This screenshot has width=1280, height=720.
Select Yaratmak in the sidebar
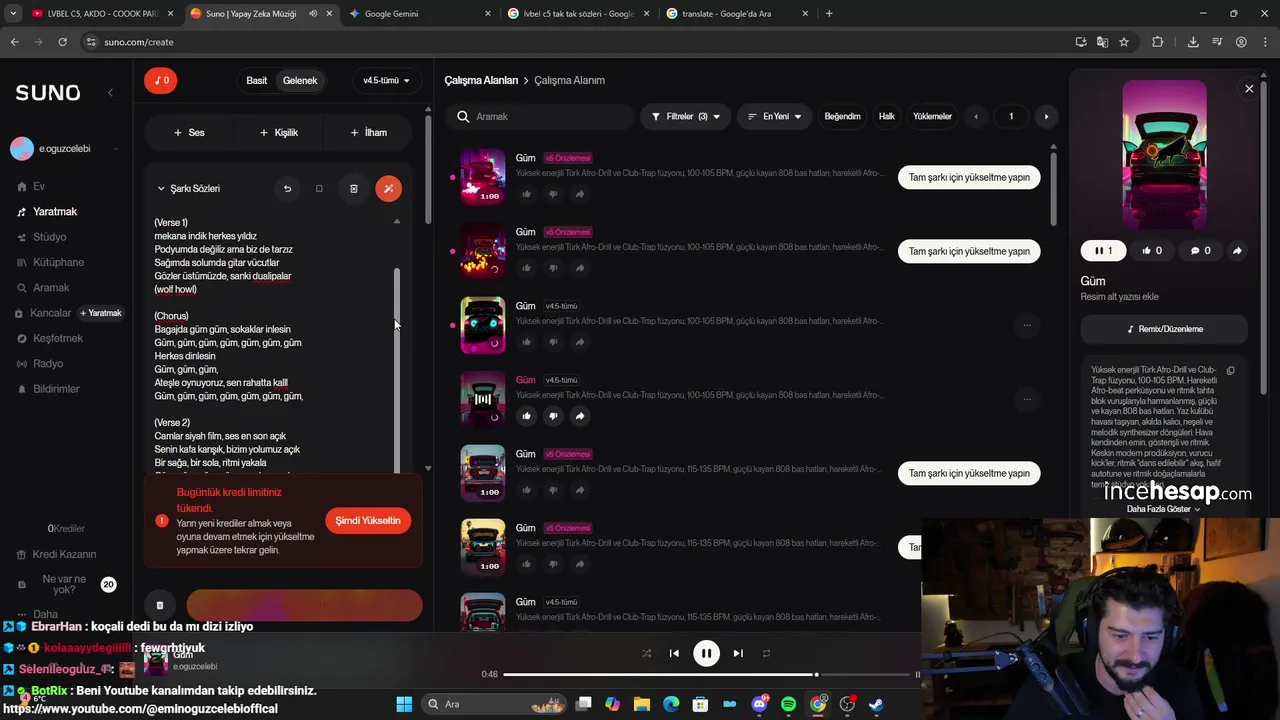(x=47, y=212)
